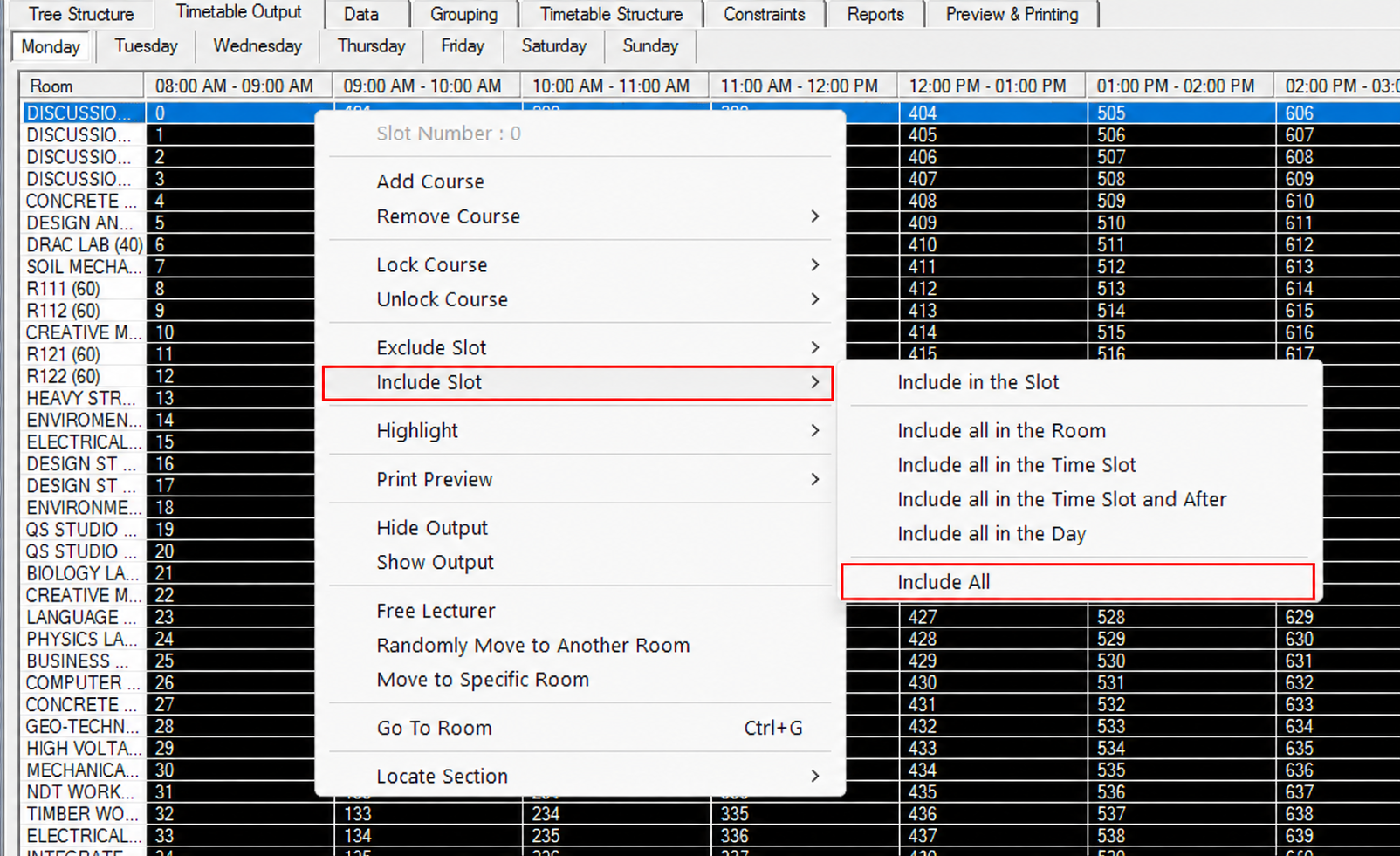Switch to the Tree Structure tab
Screen dimensions: 1400x856
81,14
